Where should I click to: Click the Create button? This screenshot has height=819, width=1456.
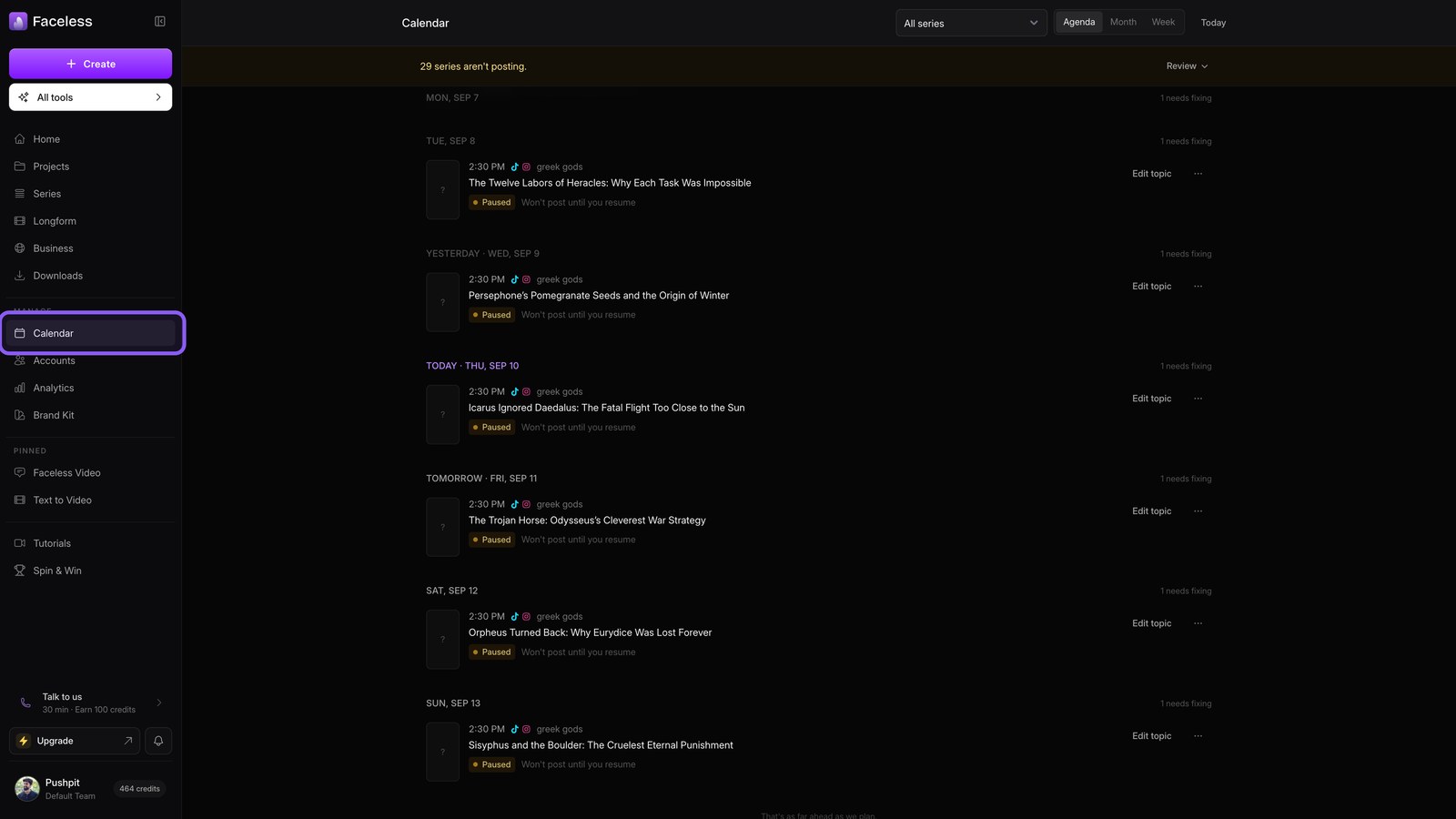90,64
